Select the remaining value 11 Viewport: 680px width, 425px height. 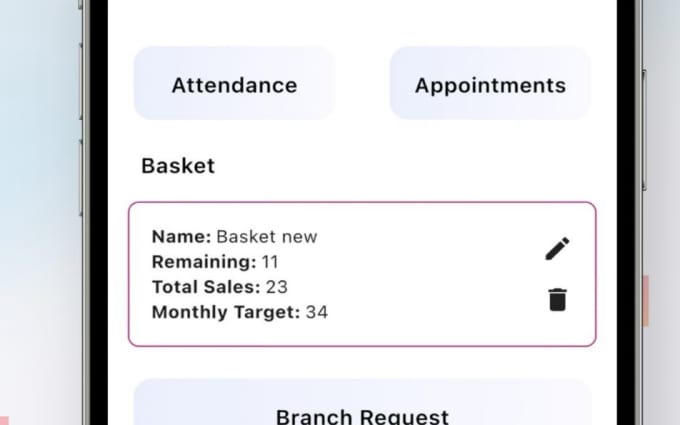click(270, 262)
